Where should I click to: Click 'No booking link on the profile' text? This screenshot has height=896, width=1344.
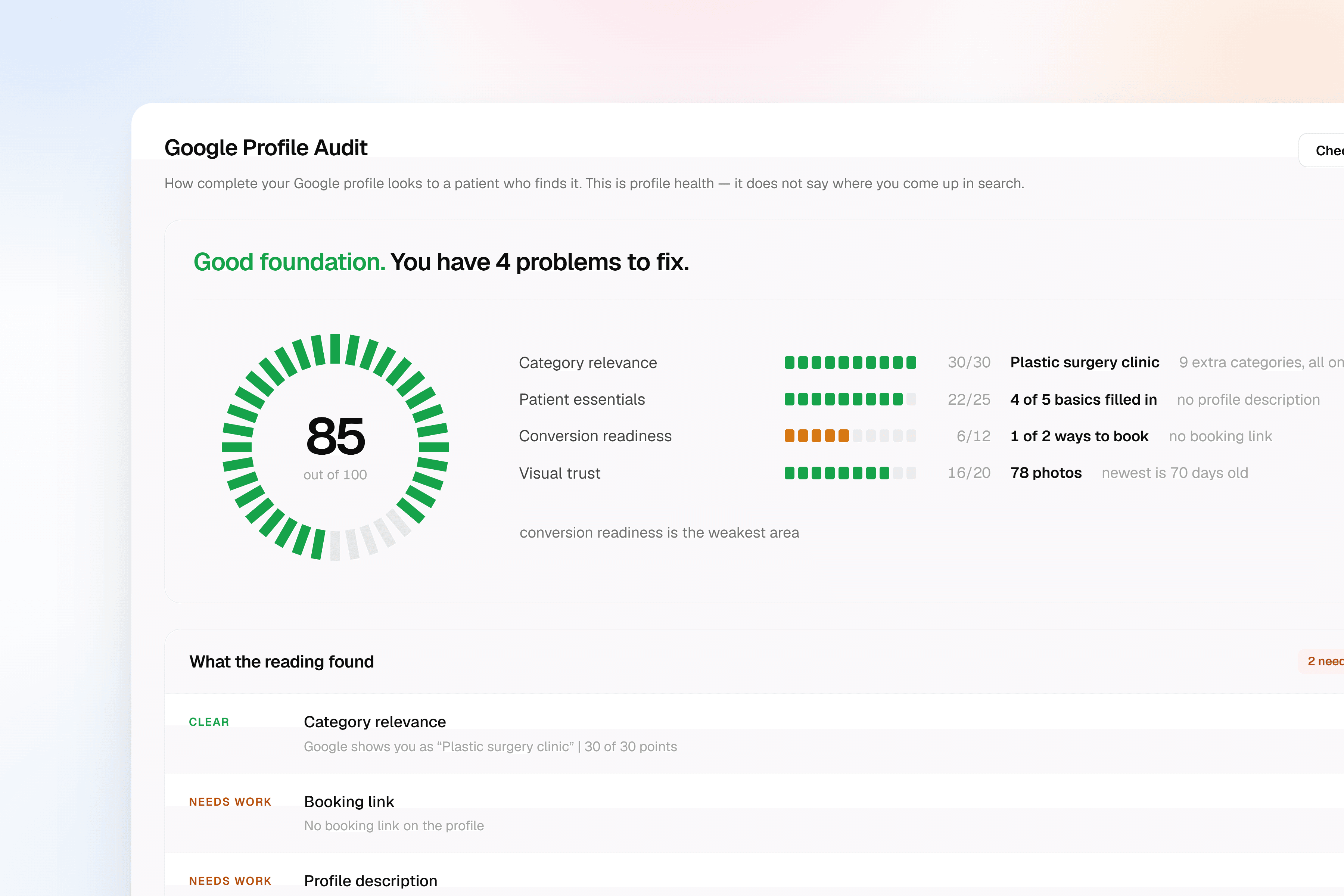[x=394, y=826]
